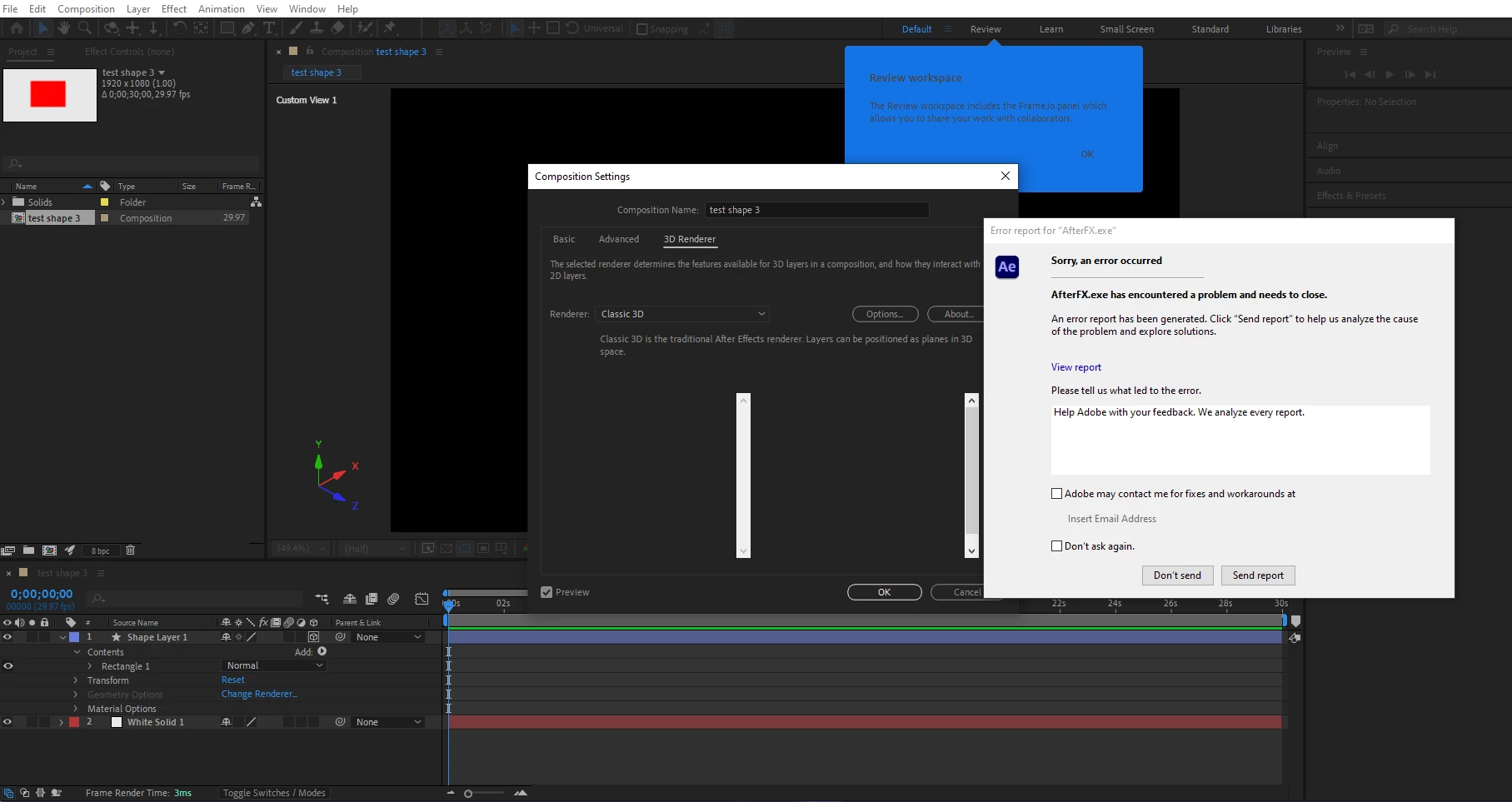This screenshot has width=1512, height=802.
Task: Toggle 3D layer switch for Shape Layer 1
Action: click(313, 637)
